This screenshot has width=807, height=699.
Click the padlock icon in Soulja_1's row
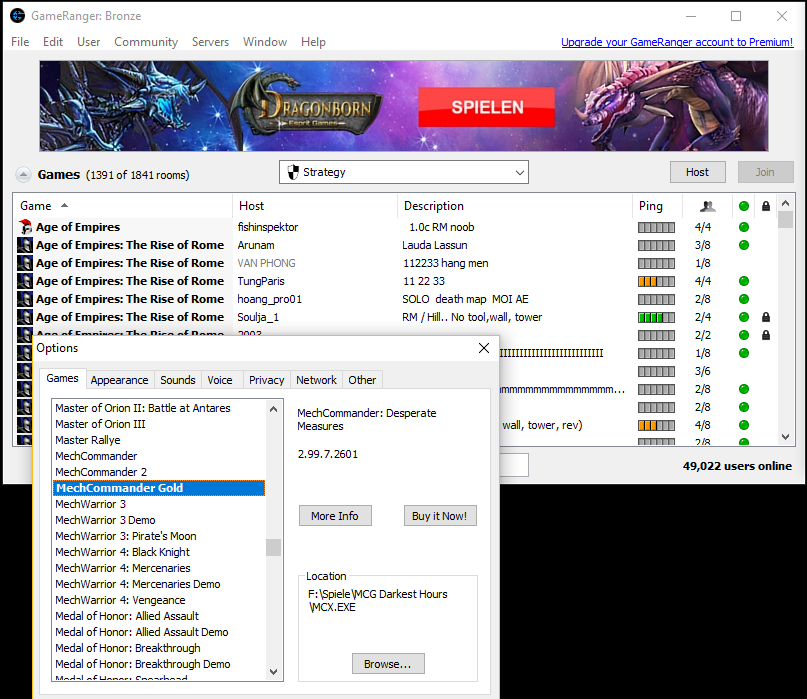766,317
